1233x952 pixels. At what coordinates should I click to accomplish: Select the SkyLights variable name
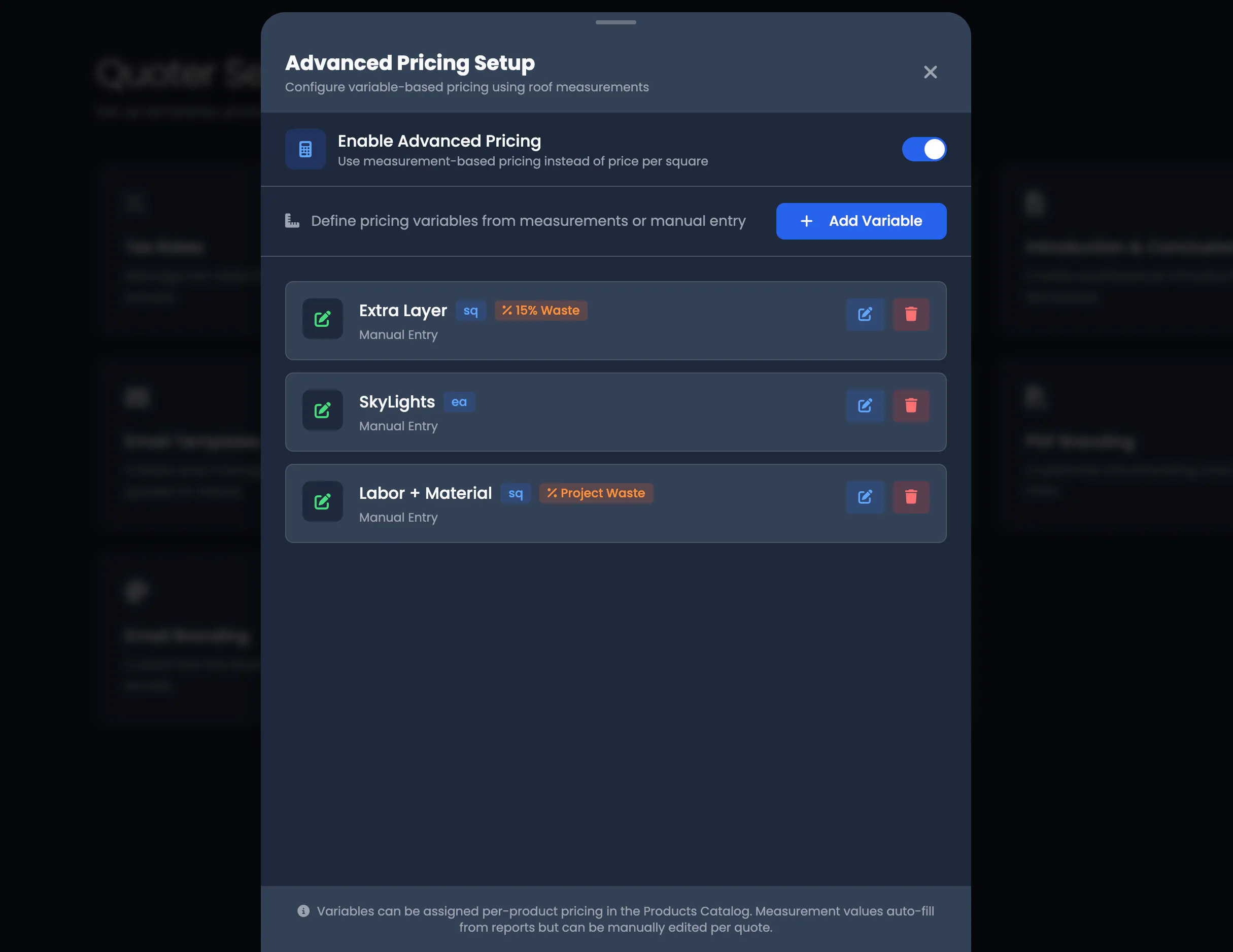coord(397,402)
